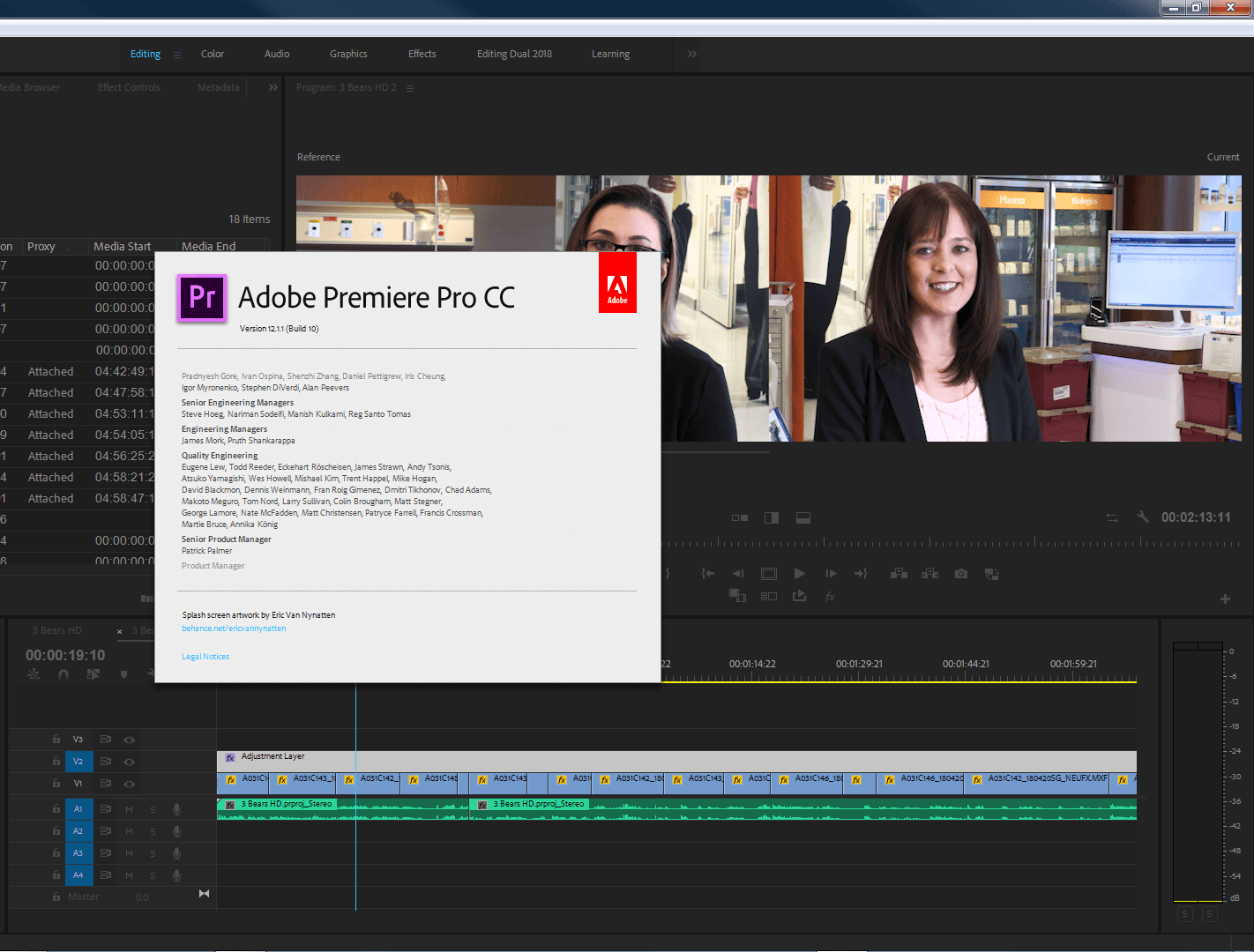Mute audio track A1
Image resolution: width=1254 pixels, height=952 pixels.
[x=130, y=809]
